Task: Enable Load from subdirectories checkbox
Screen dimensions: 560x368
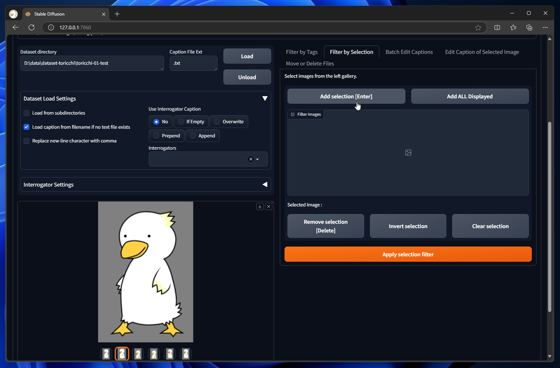Action: (x=26, y=113)
